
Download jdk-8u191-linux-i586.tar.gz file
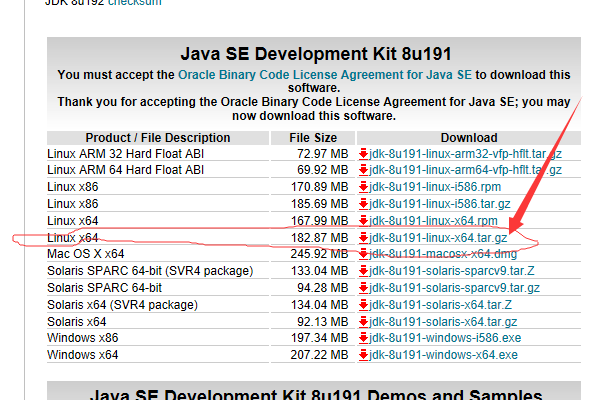tap(440, 204)
